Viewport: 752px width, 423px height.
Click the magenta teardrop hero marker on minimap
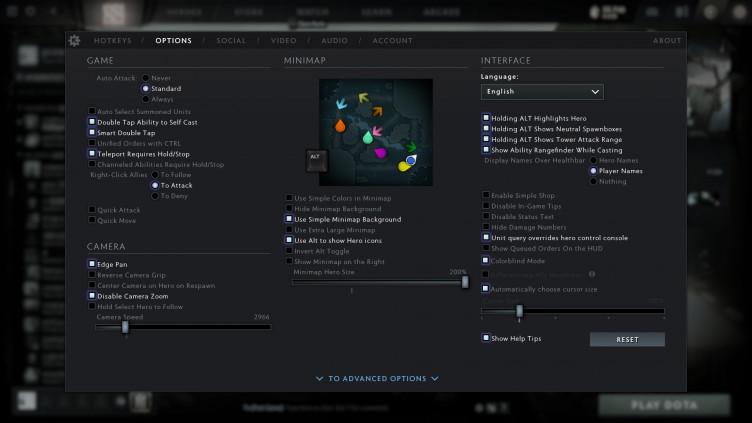pyautogui.click(x=381, y=153)
